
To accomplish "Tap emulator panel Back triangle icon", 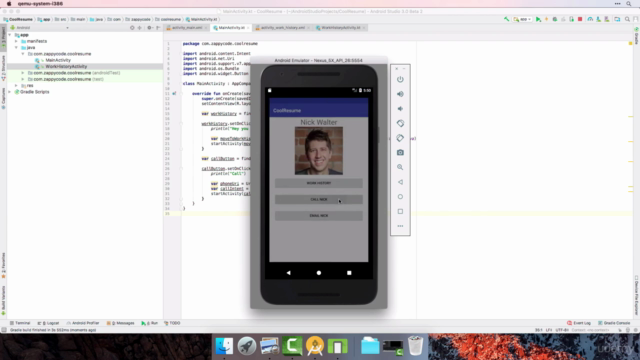I will click(x=400, y=182).
